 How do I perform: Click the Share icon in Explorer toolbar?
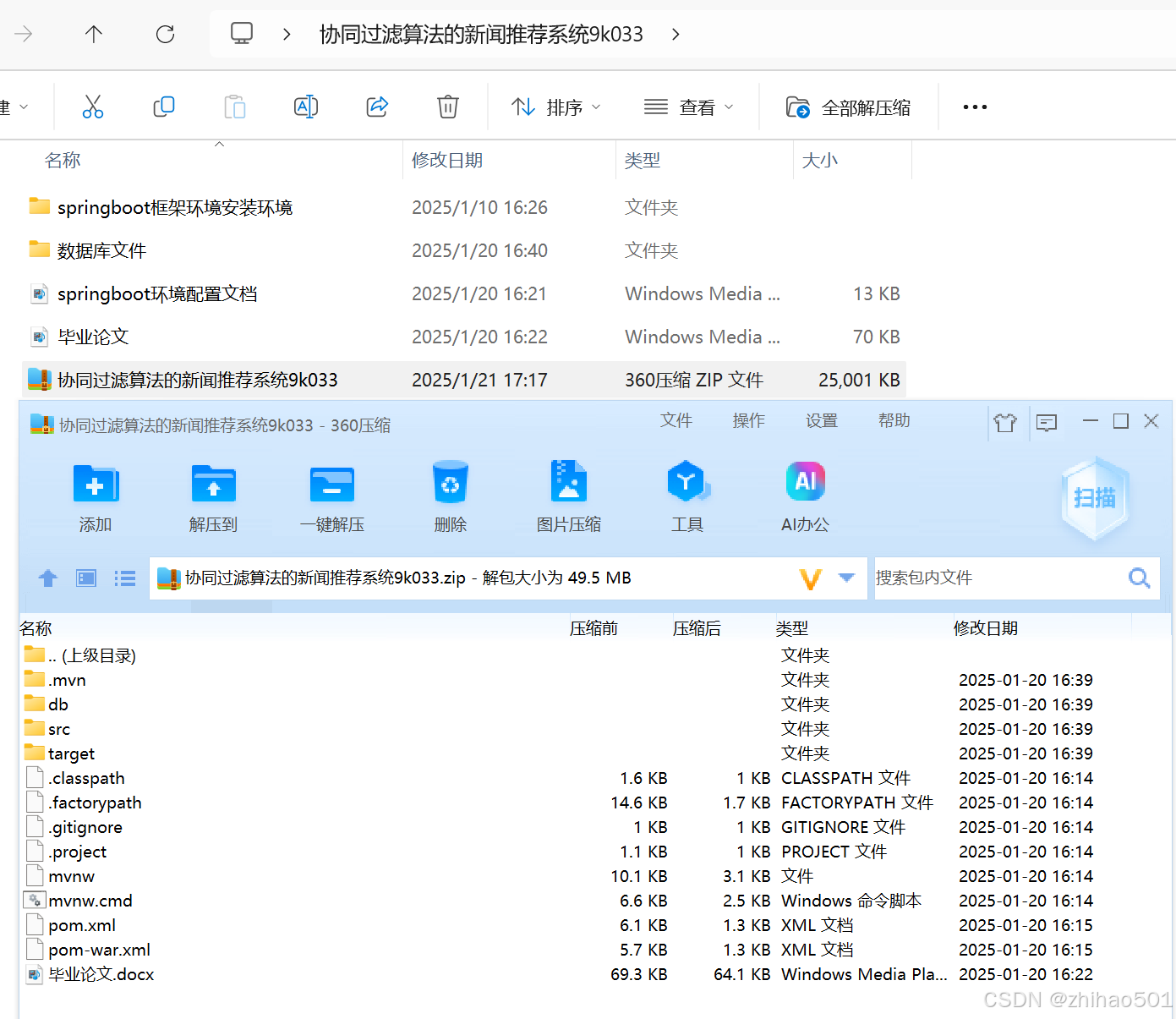point(377,107)
